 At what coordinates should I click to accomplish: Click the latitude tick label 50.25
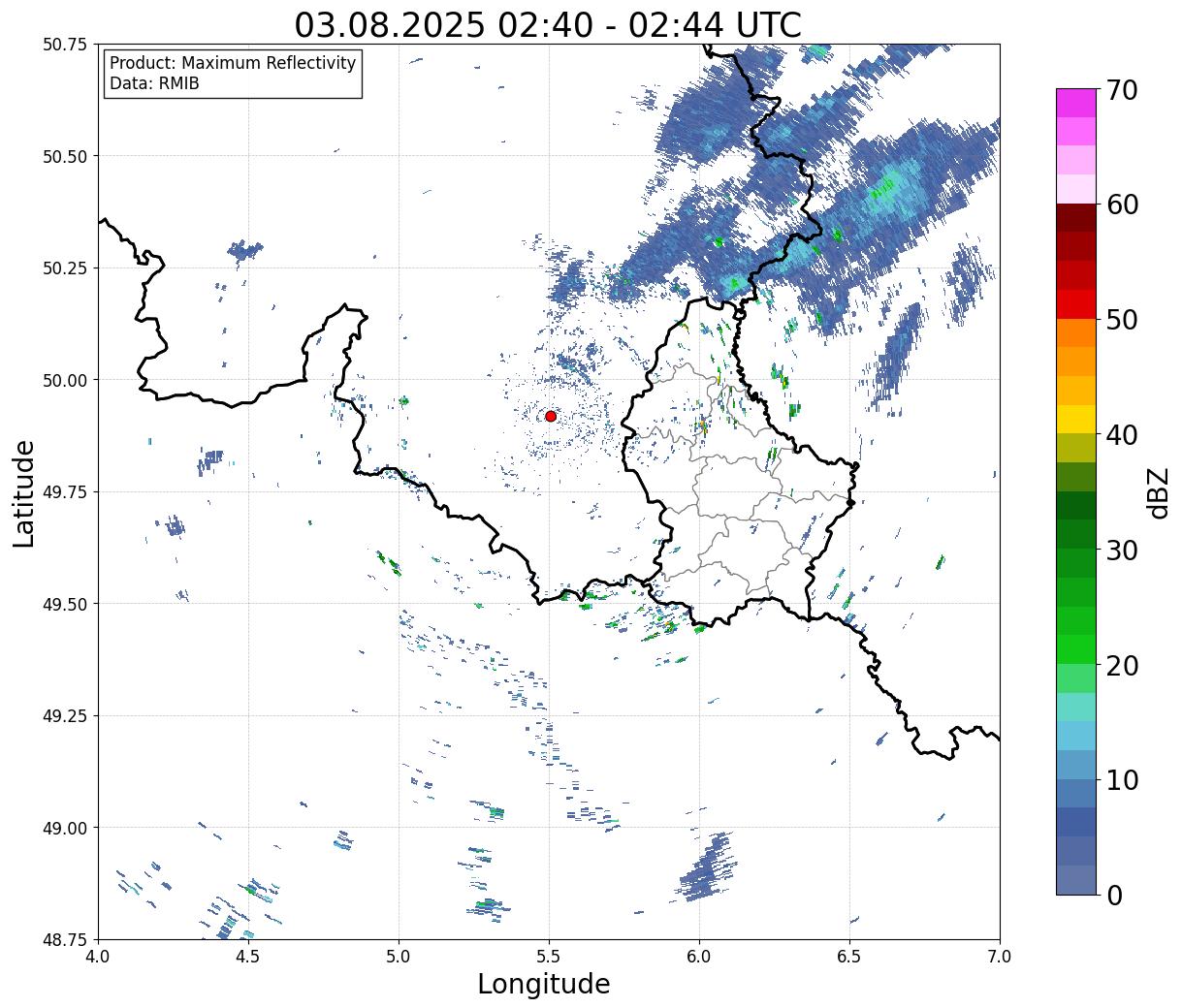65,268
